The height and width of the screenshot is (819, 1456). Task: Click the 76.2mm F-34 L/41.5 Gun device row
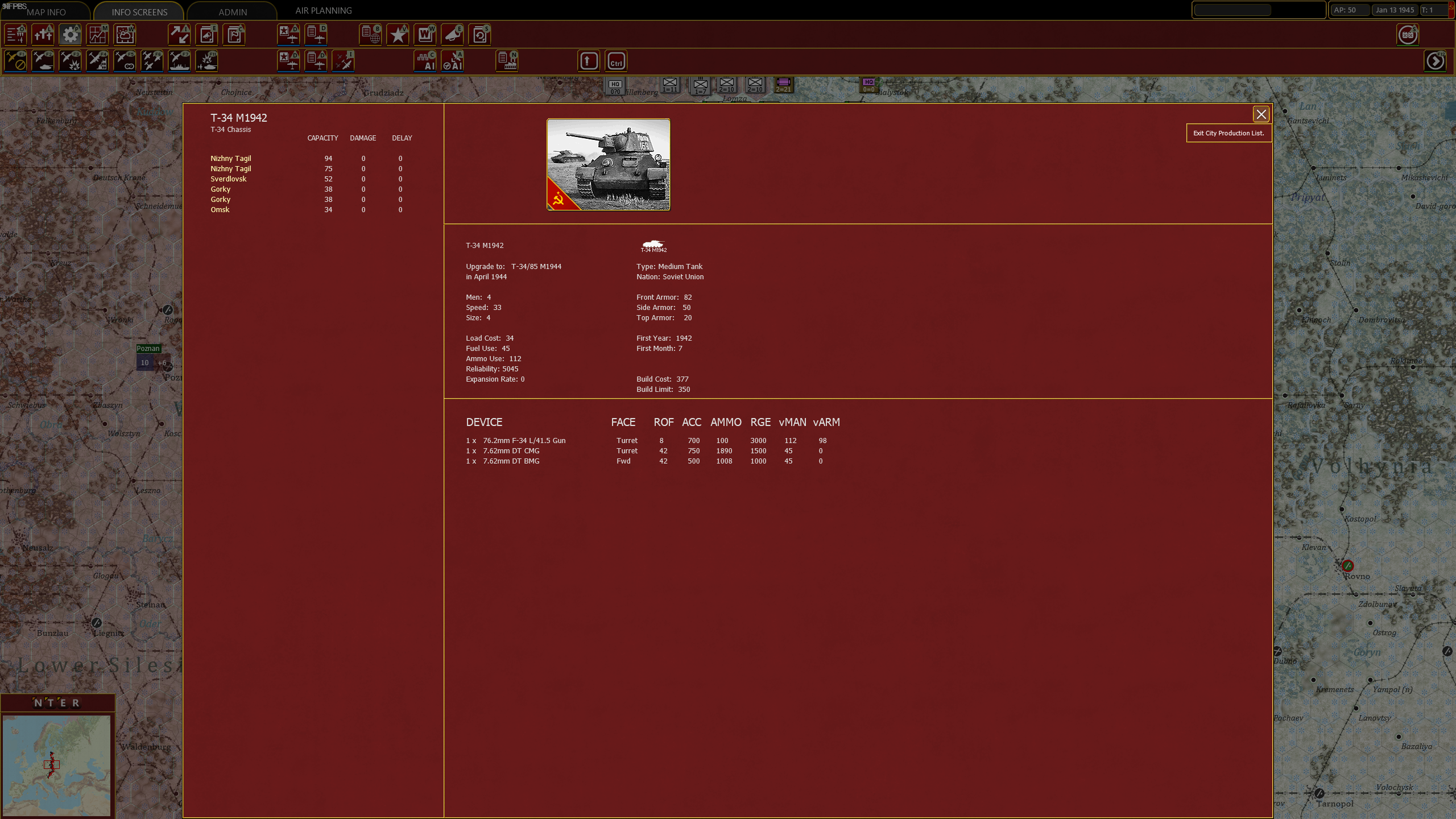[647, 441]
